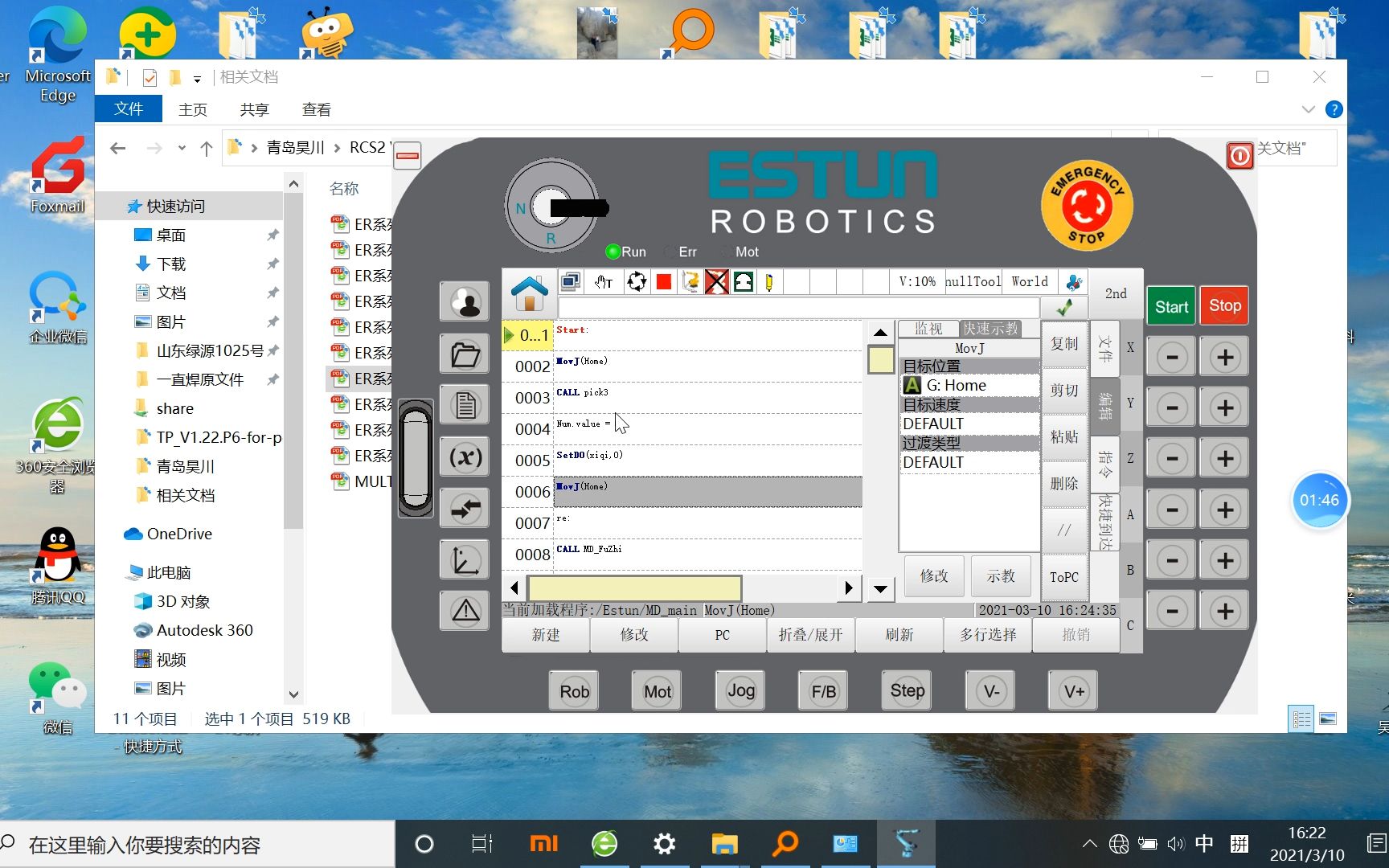This screenshot has width=1389, height=868.
Task: Click the X axis plus jog button
Action: [x=1224, y=357]
